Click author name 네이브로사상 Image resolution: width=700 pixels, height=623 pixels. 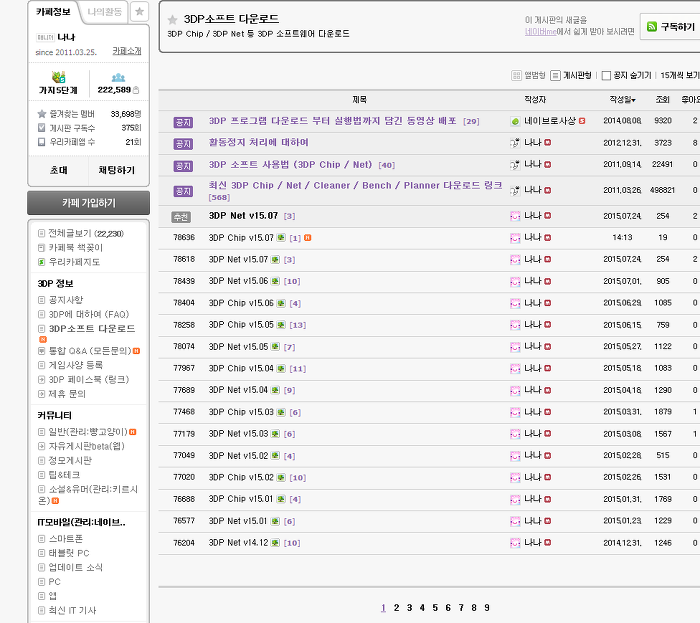pyautogui.click(x=550, y=121)
